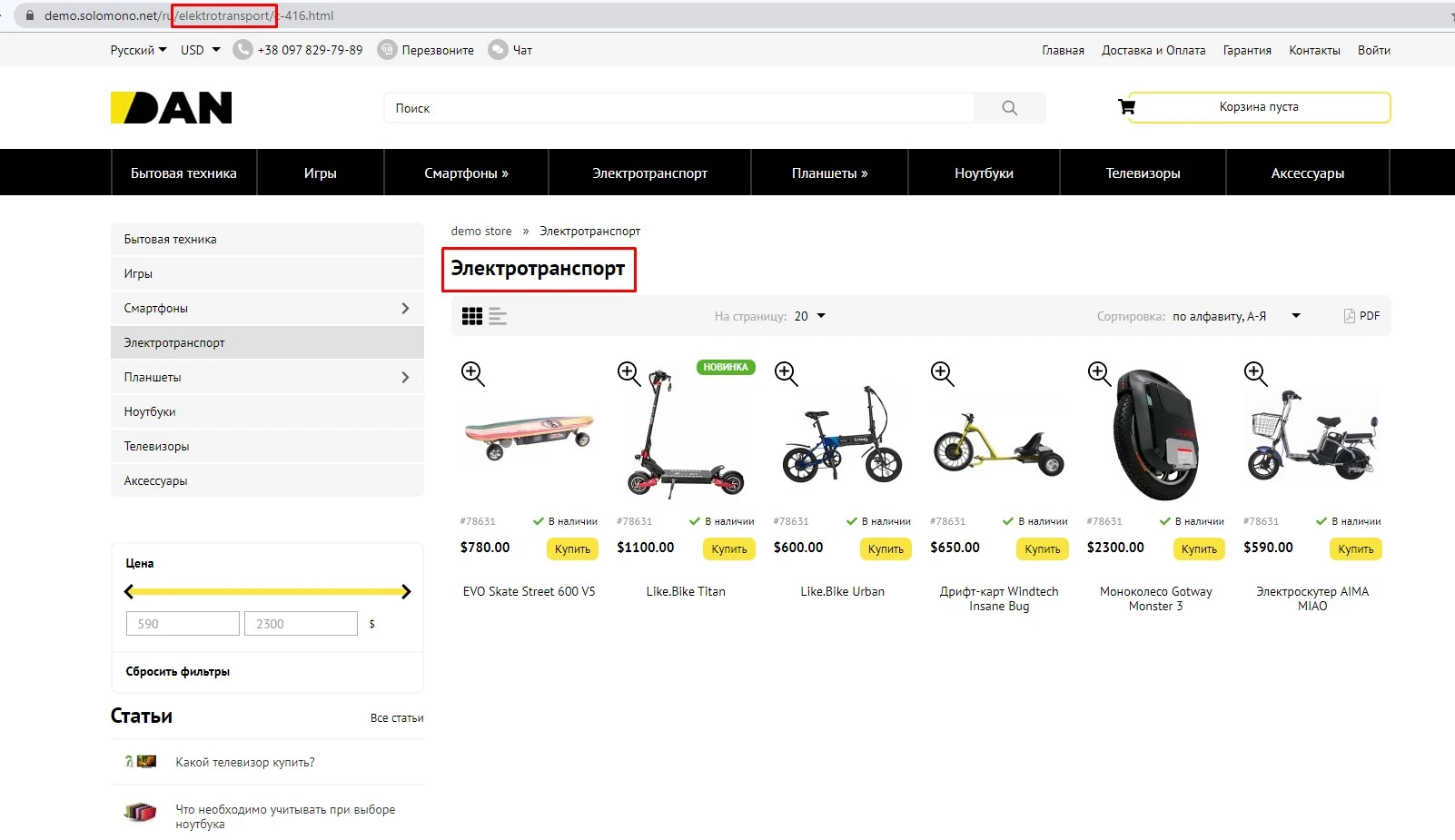Export product list as PDF
Screen dimensions: 1455x840
pos(1361,315)
